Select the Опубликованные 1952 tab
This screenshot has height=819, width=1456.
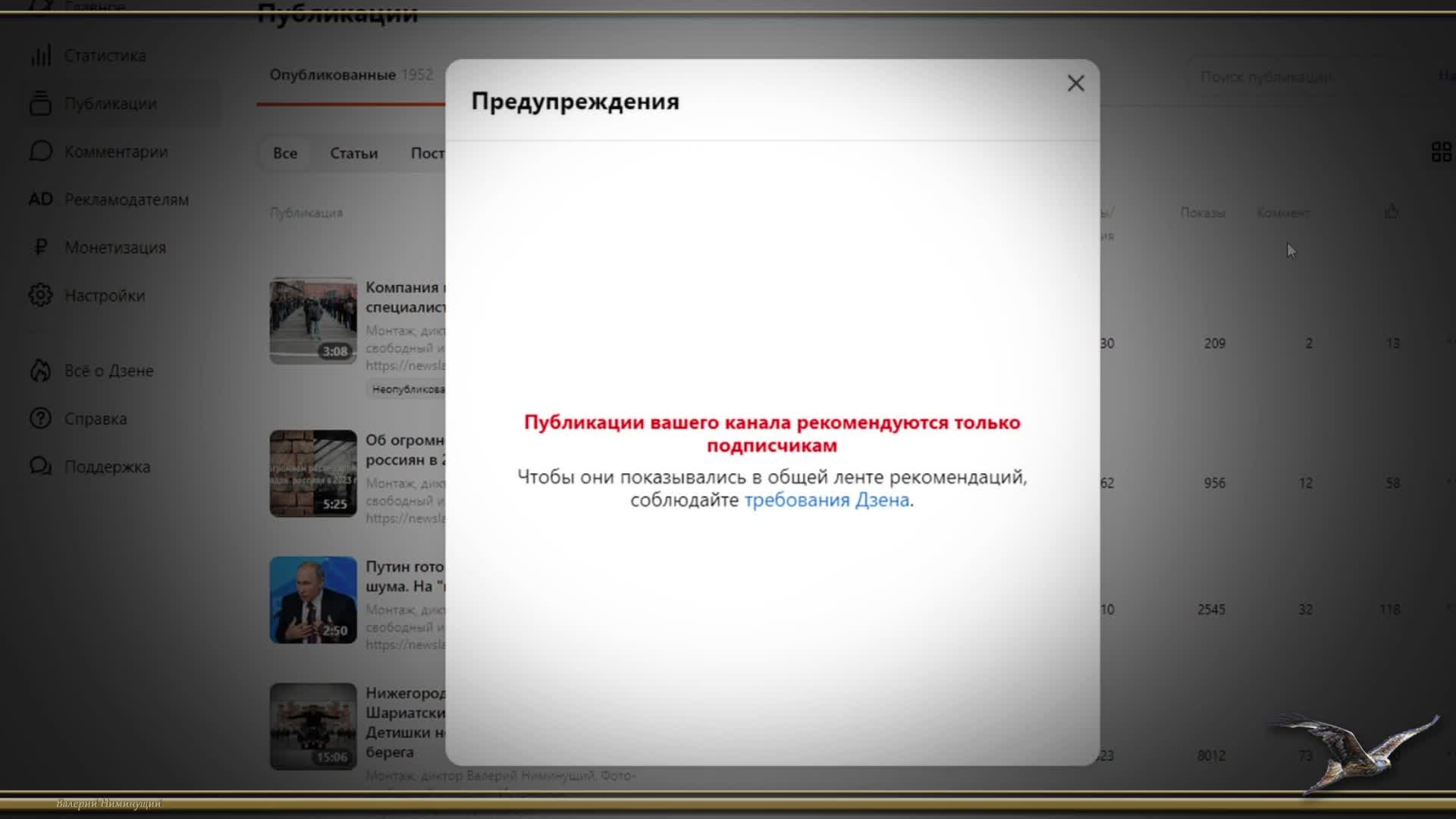[x=351, y=75]
